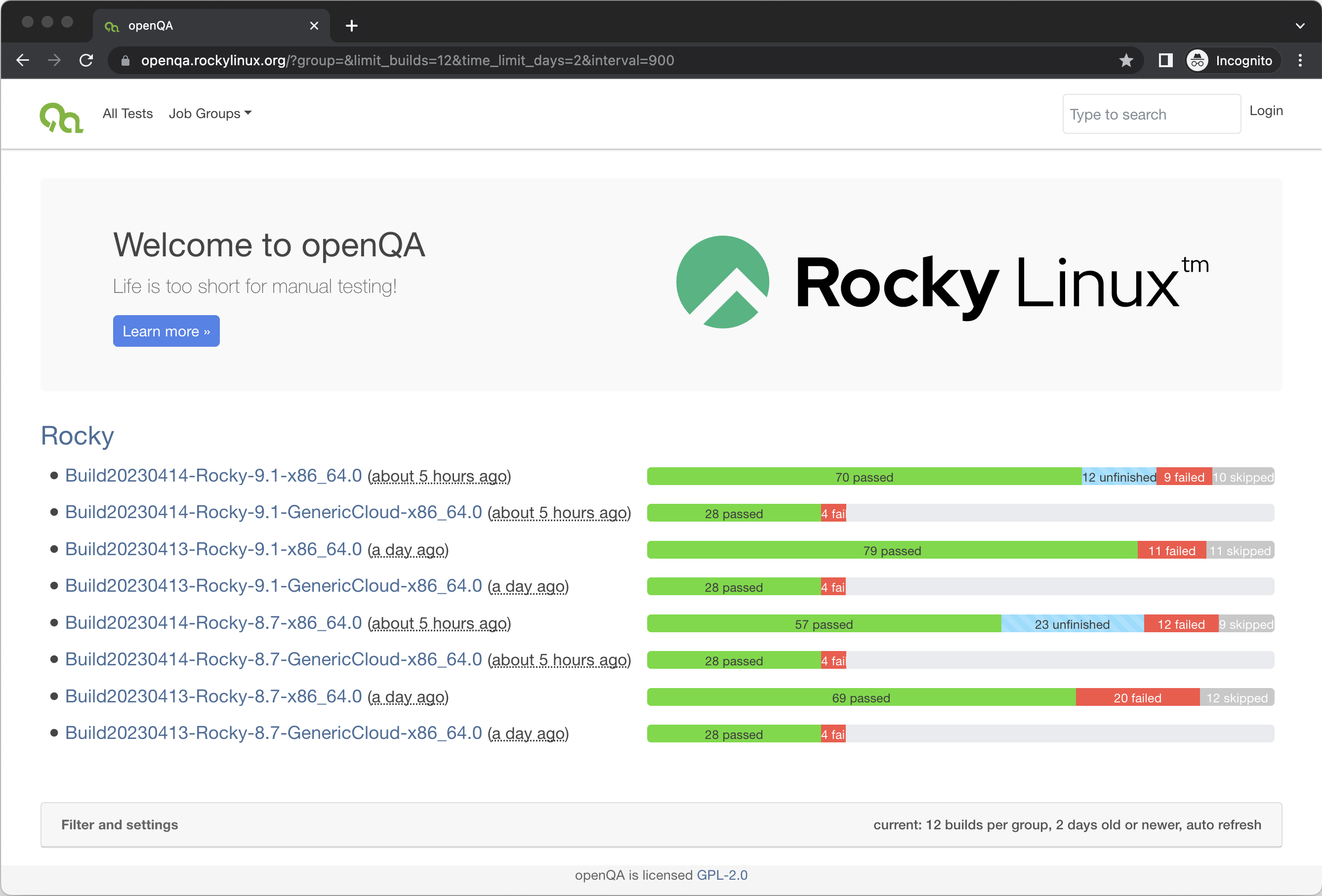Screen dimensions: 1322x896
Task: Click the Login link
Action: point(1266,110)
